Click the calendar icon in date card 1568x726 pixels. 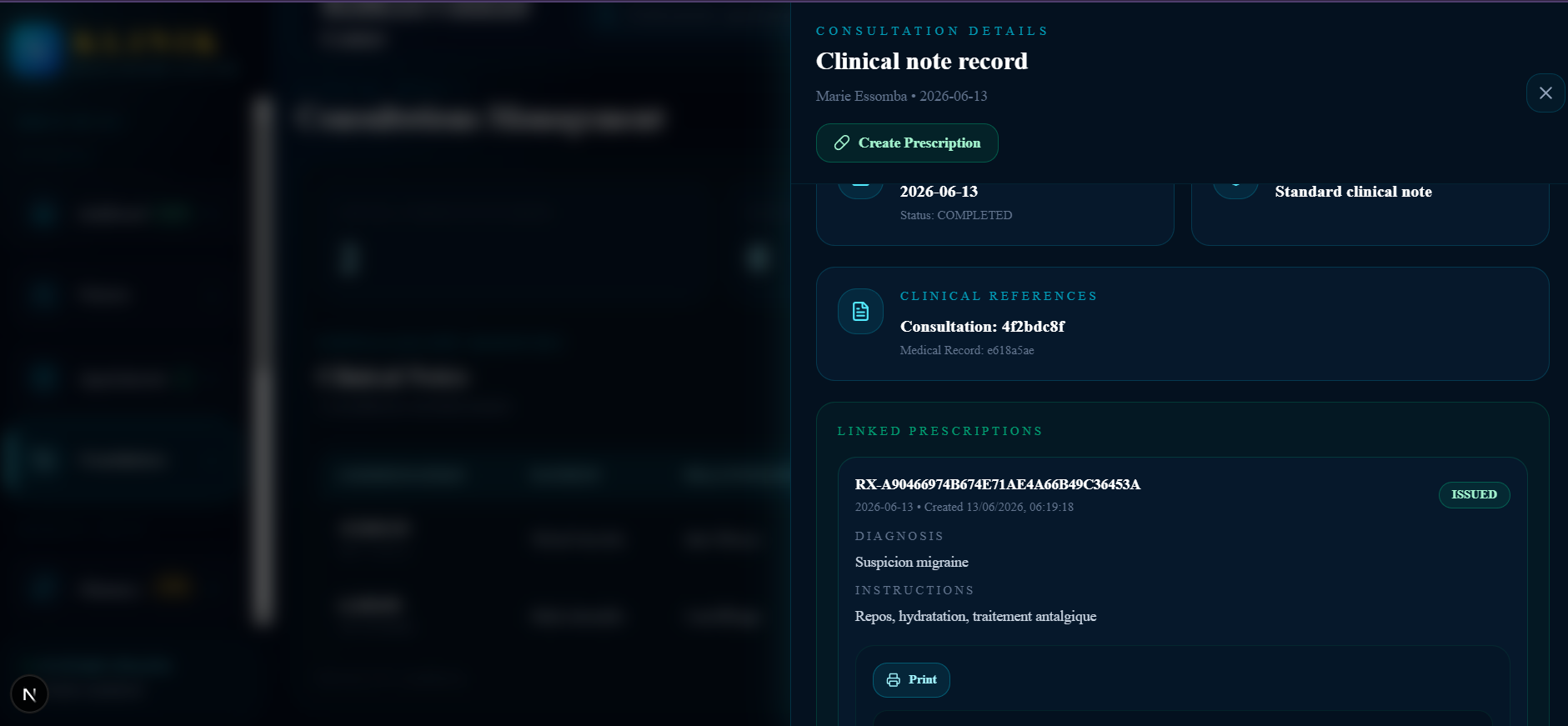(860, 189)
